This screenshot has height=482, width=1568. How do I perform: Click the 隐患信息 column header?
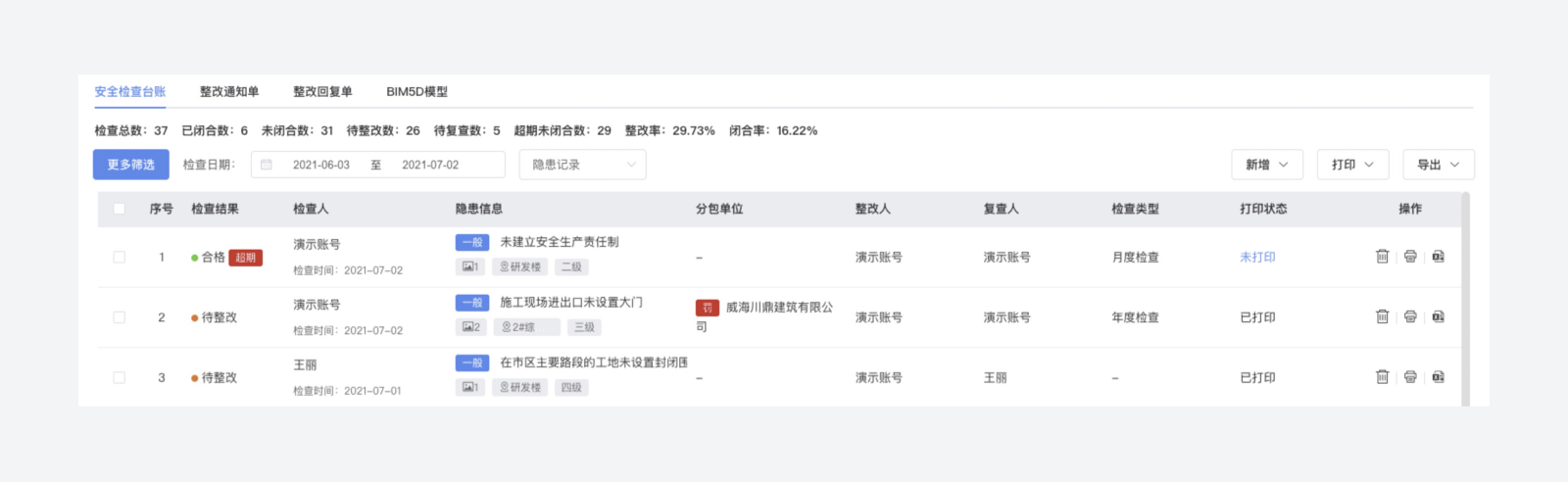tap(479, 209)
